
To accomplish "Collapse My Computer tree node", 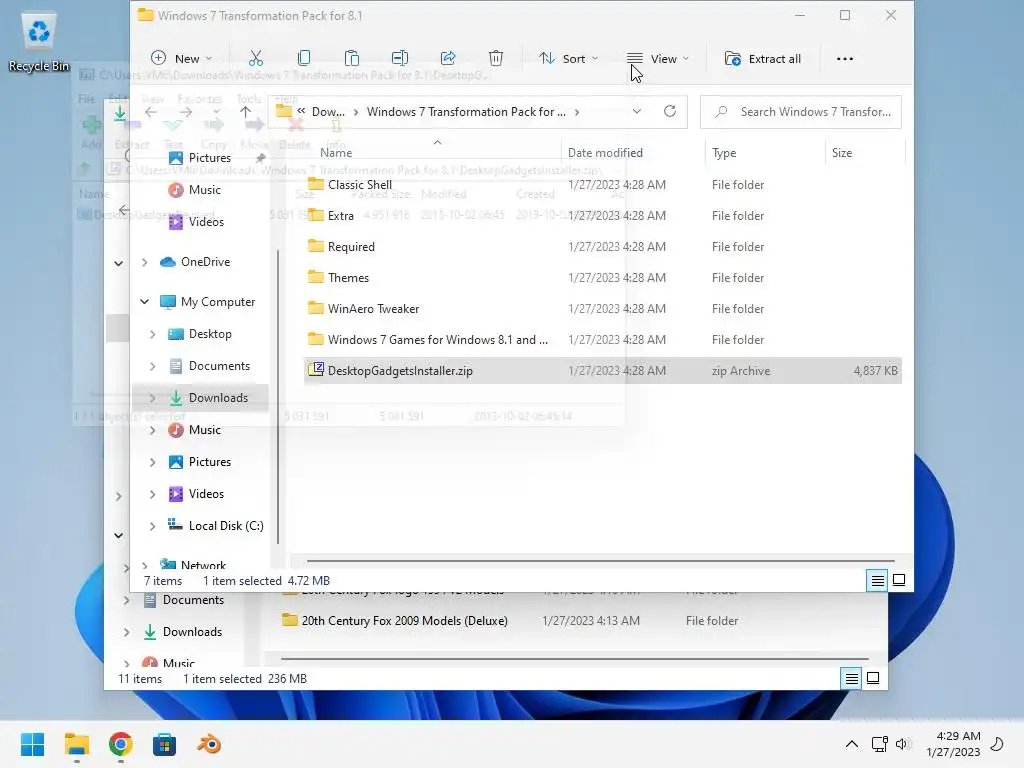I will 144,302.
